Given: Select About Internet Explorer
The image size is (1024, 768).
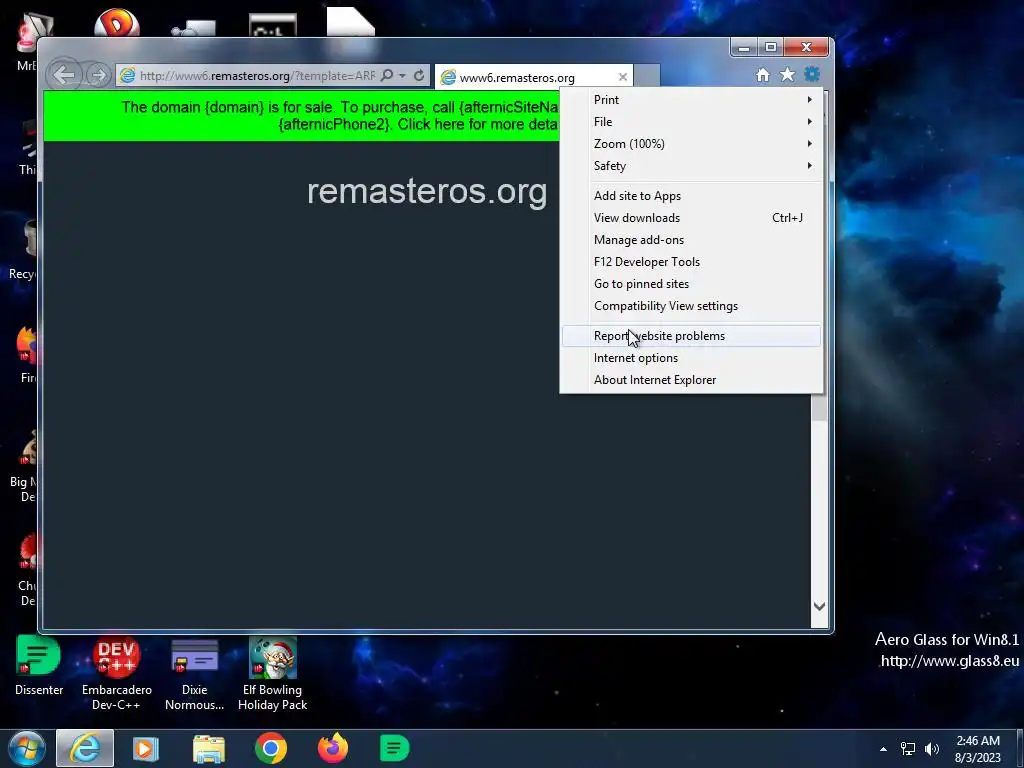Looking at the screenshot, I should 692,380.
